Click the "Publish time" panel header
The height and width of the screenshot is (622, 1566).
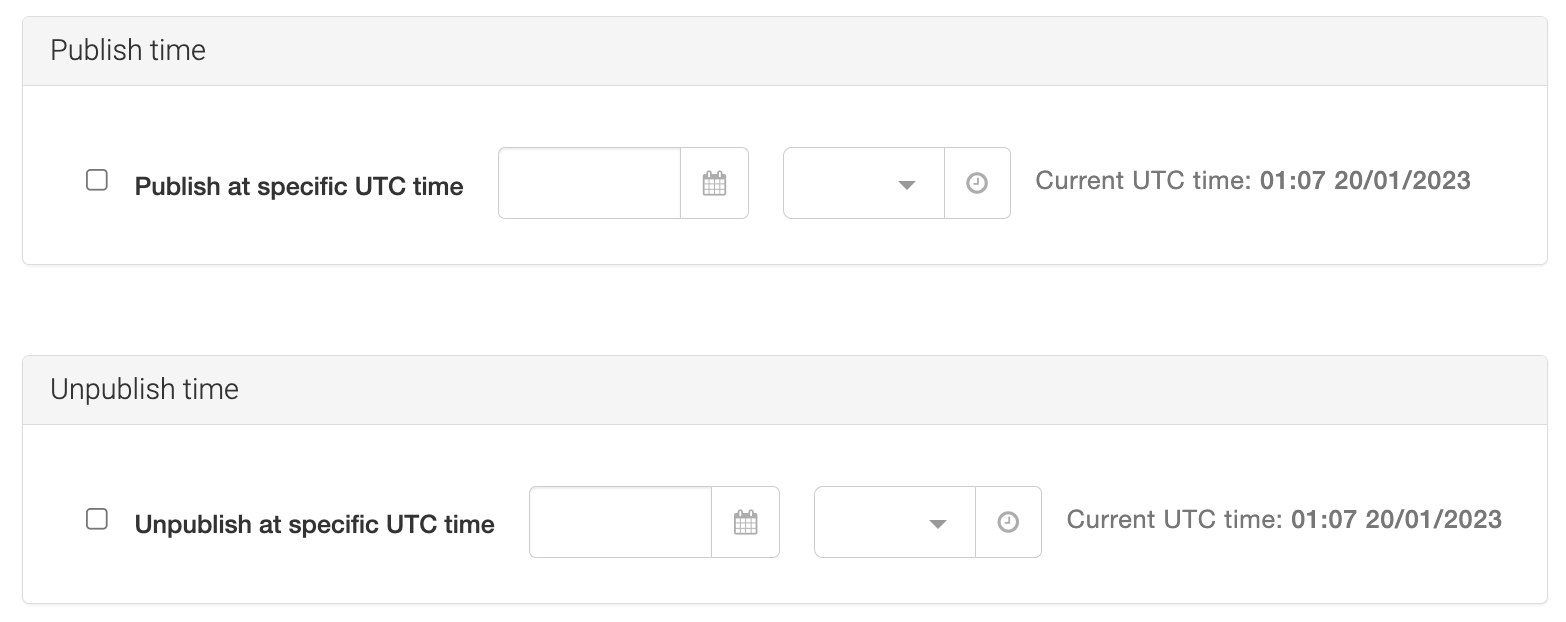[128, 50]
